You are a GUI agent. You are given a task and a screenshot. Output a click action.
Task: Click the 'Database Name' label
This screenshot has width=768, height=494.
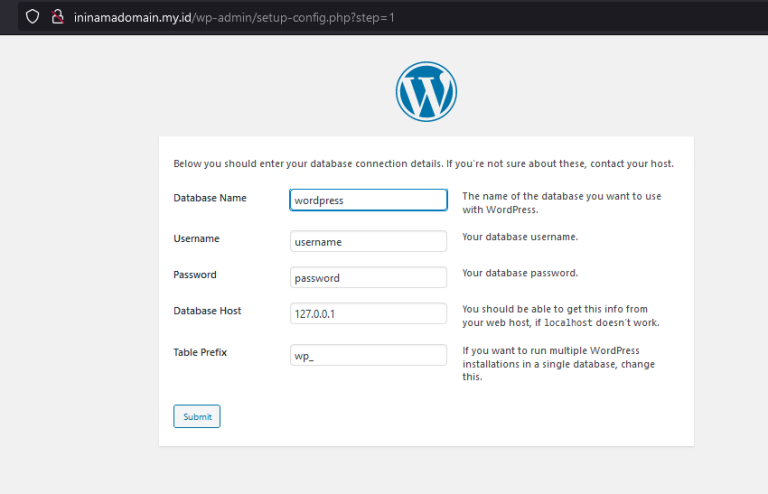point(210,198)
